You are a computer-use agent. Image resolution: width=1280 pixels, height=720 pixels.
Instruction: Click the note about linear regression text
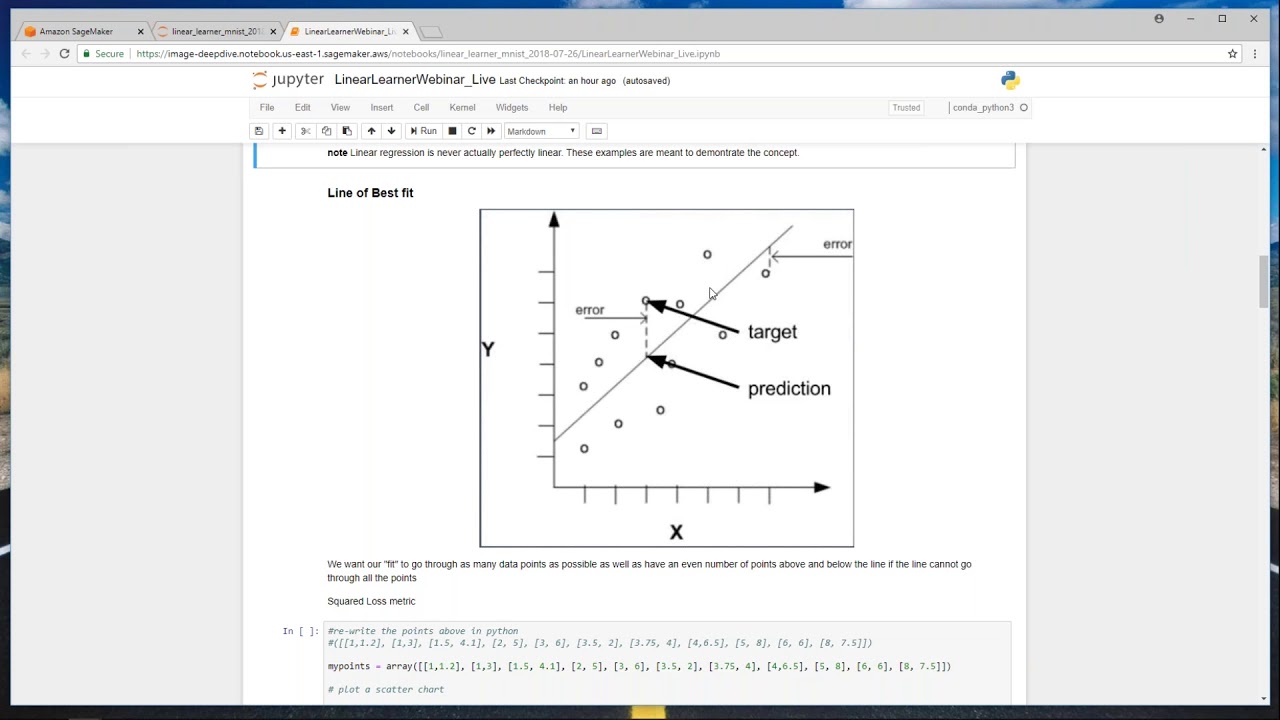click(x=563, y=153)
